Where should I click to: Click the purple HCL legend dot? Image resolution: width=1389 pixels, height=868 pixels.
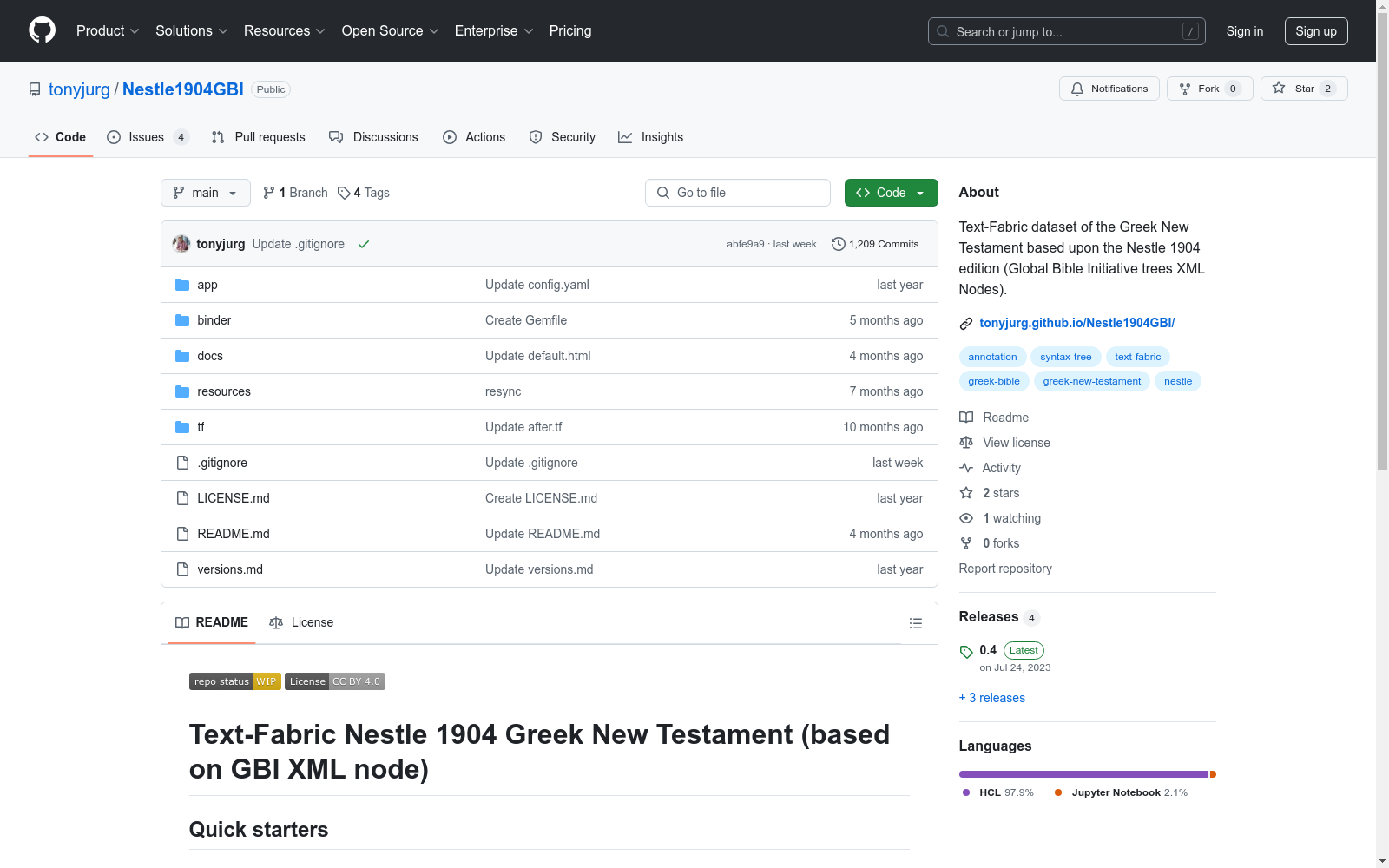[966, 792]
